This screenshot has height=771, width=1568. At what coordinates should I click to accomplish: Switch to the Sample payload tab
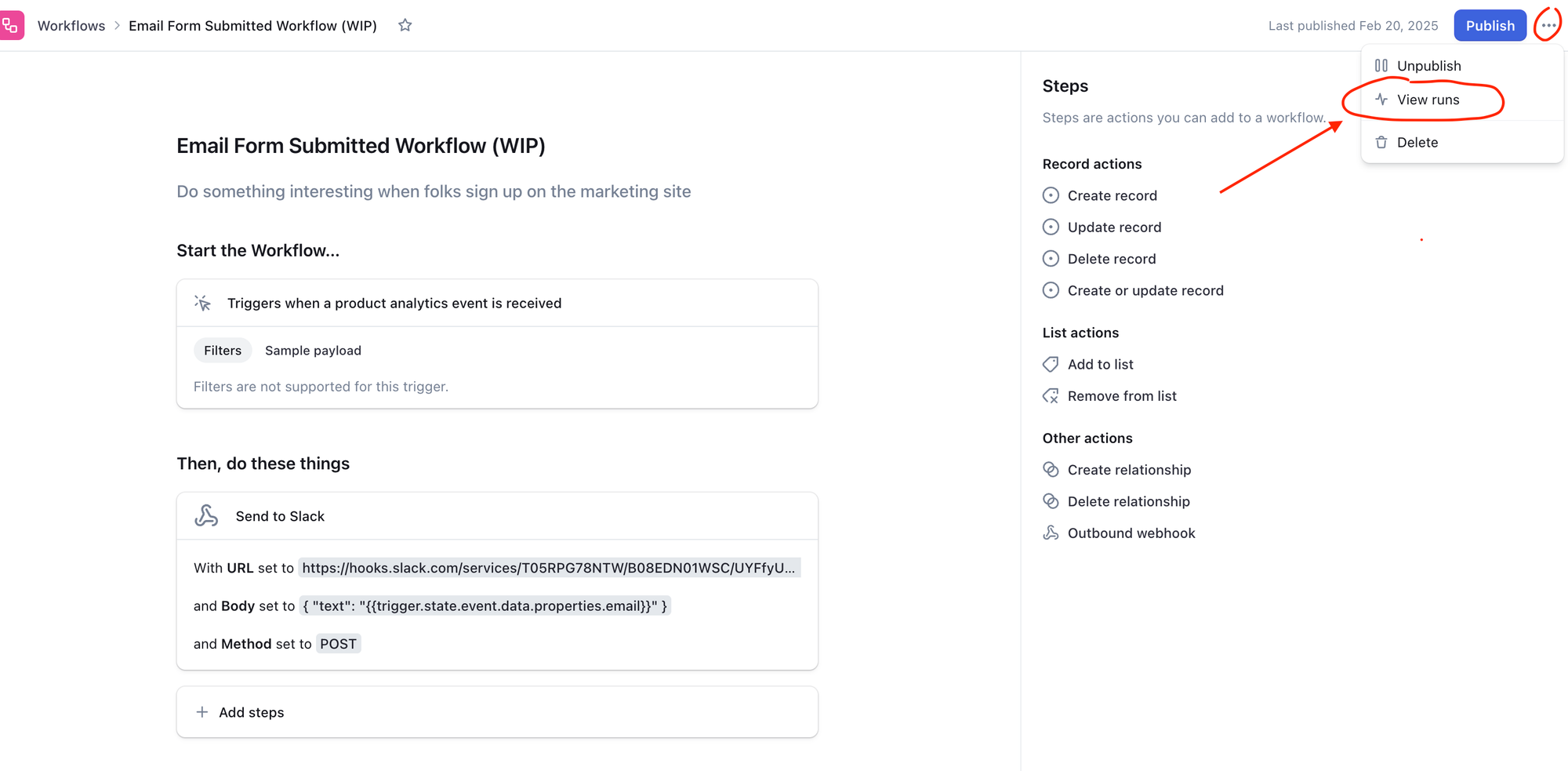(313, 351)
